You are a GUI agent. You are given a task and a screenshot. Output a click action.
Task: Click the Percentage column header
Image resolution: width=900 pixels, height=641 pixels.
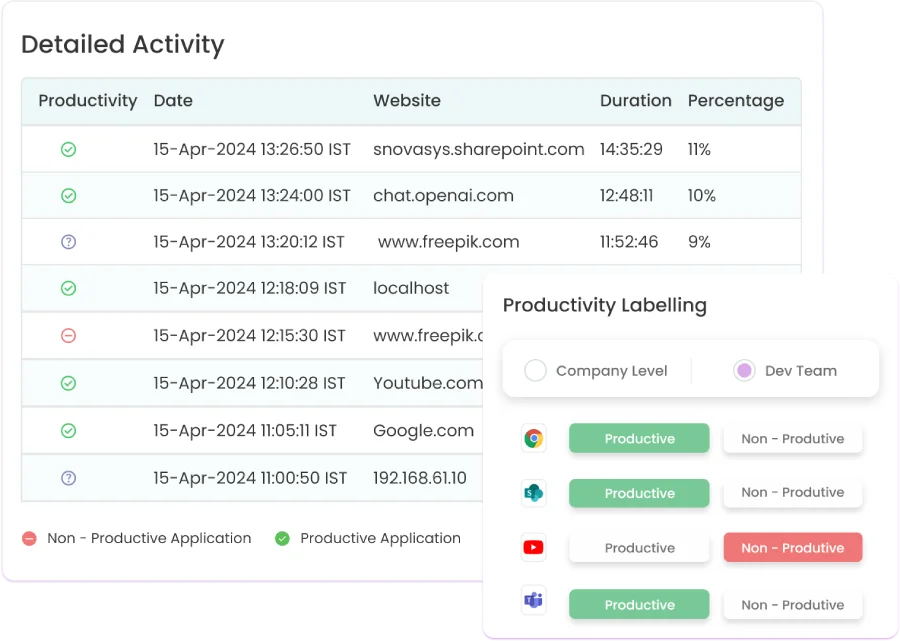click(736, 101)
